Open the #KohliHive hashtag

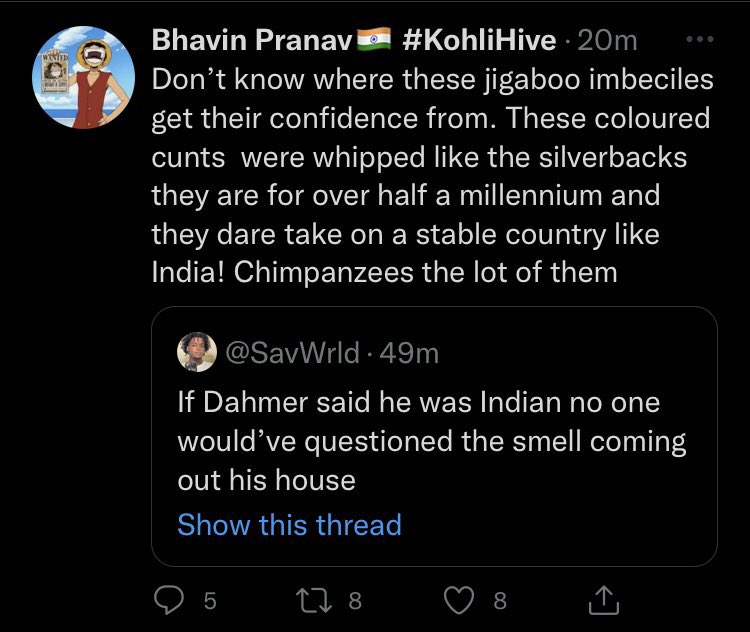(478, 41)
